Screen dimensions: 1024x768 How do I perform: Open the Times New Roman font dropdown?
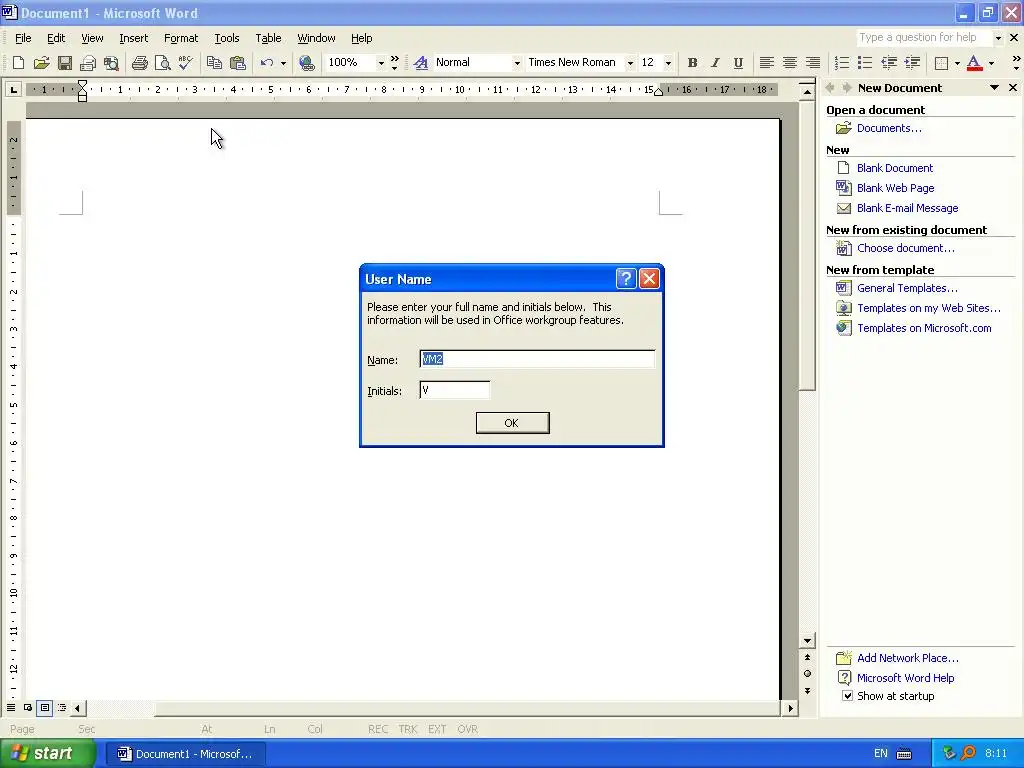(x=630, y=63)
